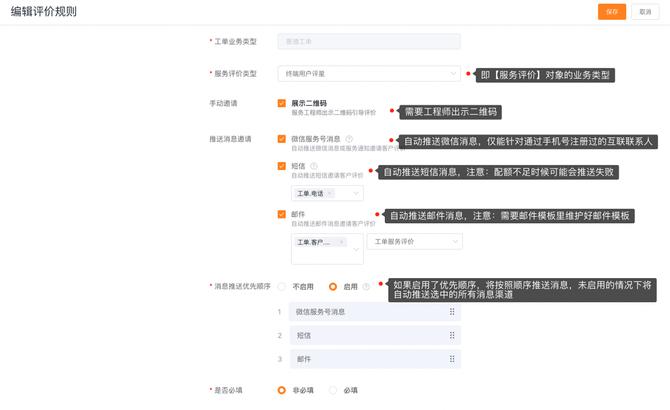Click the 取消 button
The image size is (670, 410).
pos(645,11)
